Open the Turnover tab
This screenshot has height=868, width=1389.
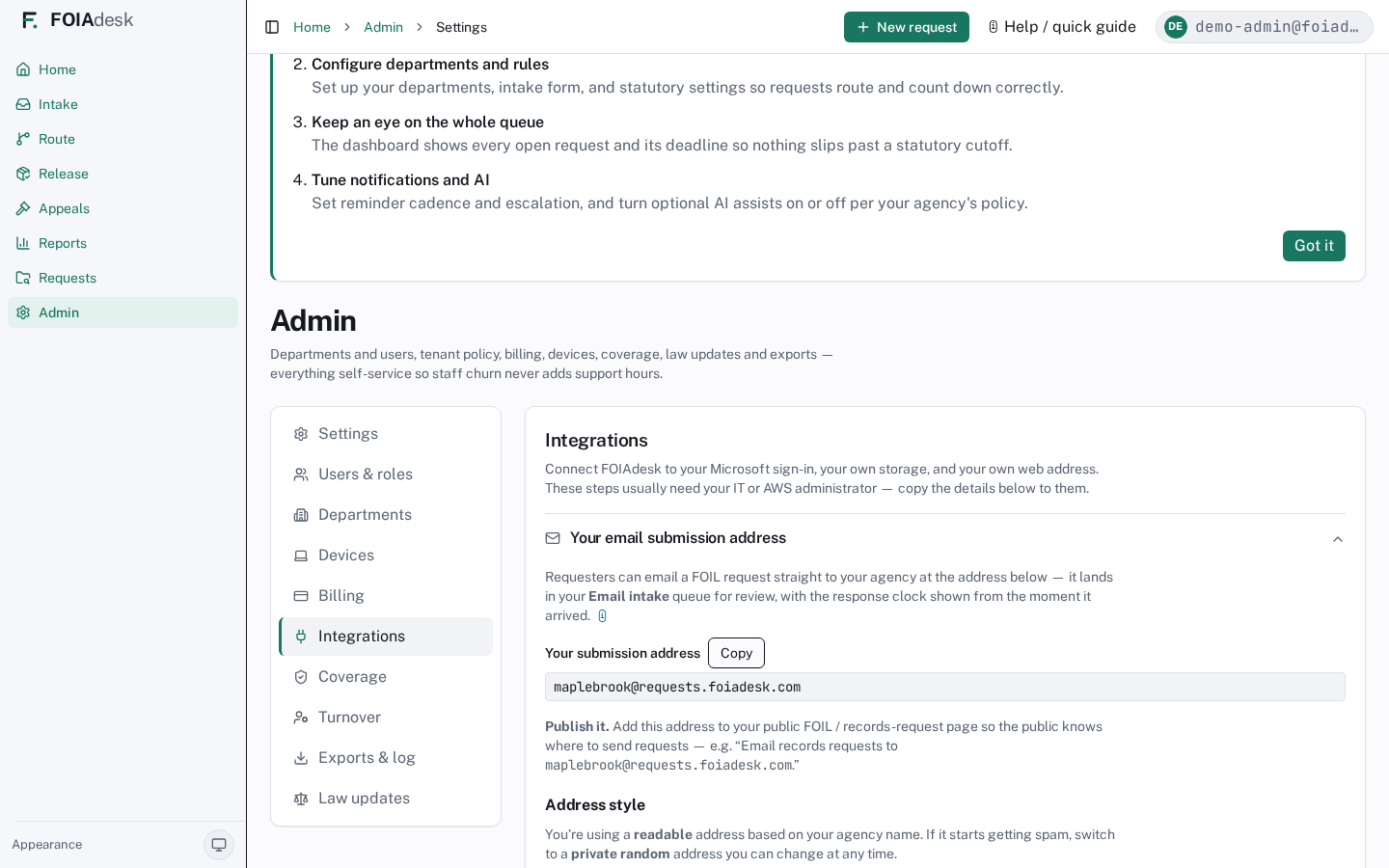pos(386,718)
